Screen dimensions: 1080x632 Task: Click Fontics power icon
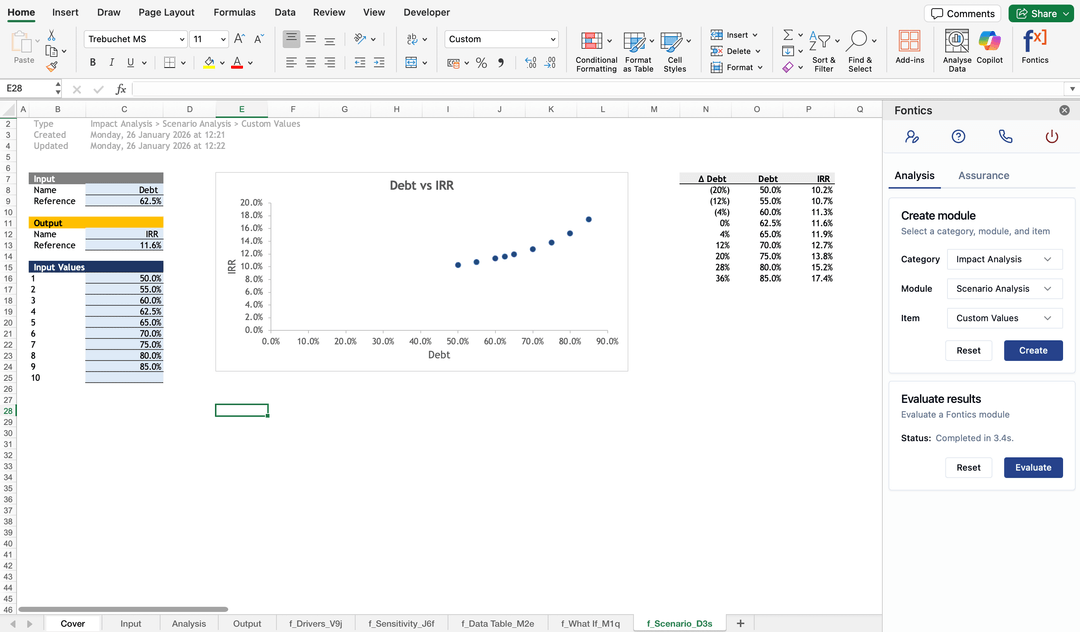click(x=1052, y=136)
